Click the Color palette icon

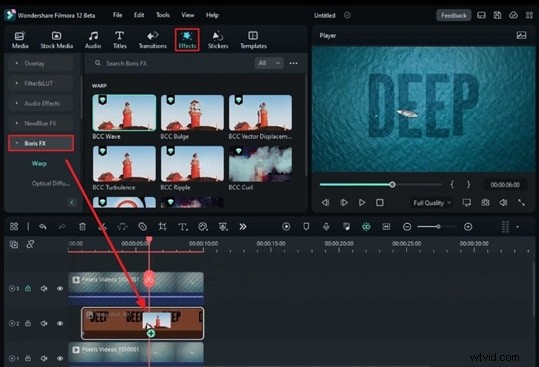click(x=203, y=227)
